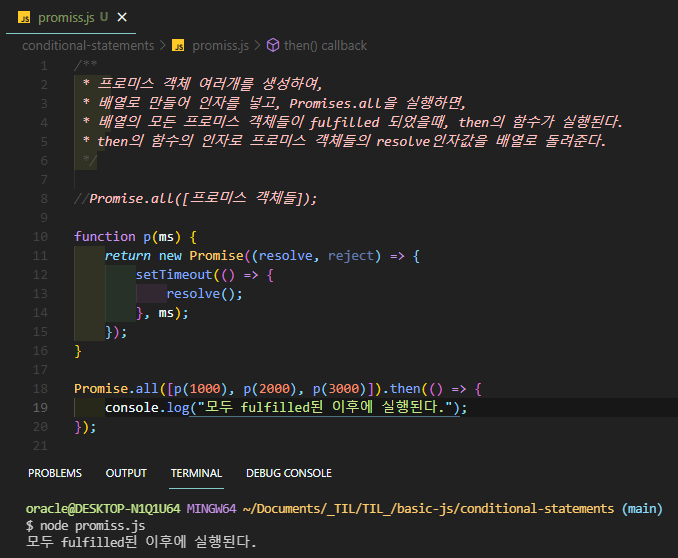Switch to the OUTPUT panel tab
Screen dimensions: 678x558
pos(126,473)
